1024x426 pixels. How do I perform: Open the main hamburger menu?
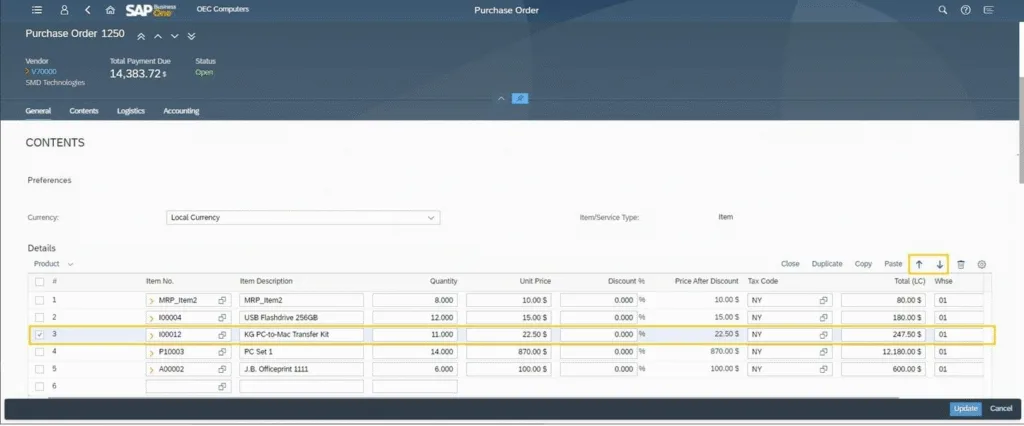pyautogui.click(x=37, y=10)
